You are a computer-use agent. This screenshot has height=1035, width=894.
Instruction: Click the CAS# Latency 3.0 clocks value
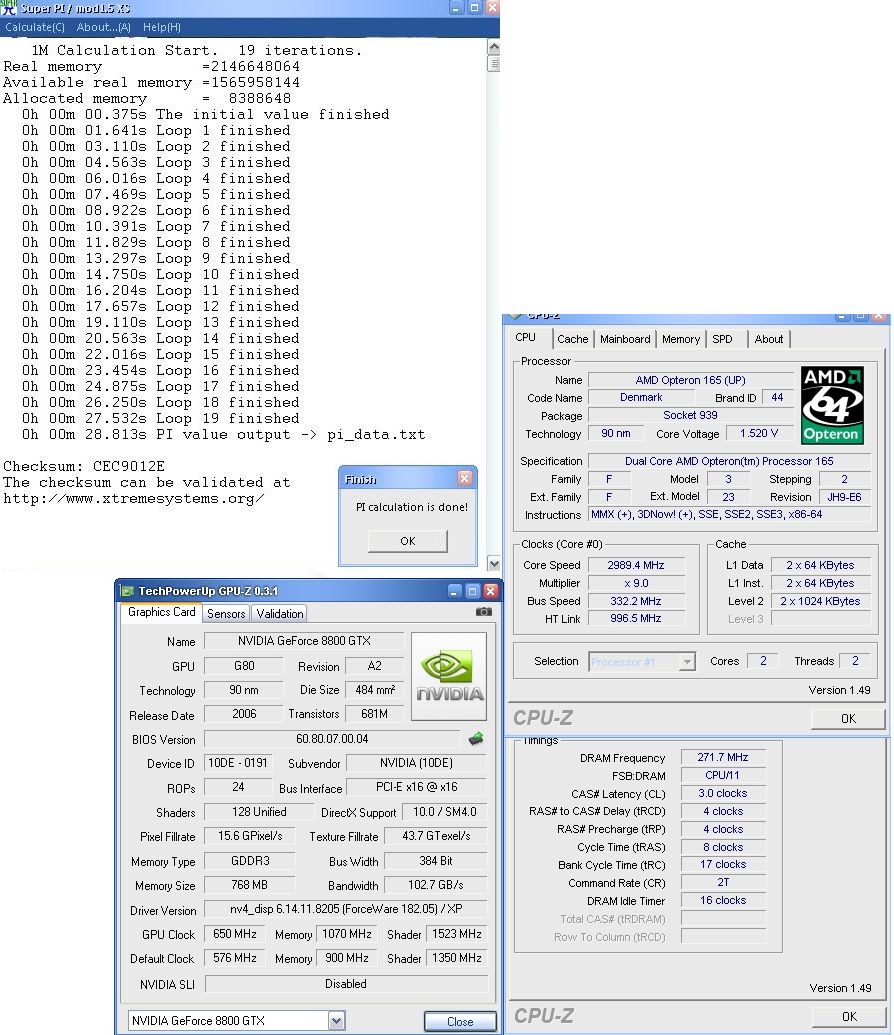[x=723, y=793]
